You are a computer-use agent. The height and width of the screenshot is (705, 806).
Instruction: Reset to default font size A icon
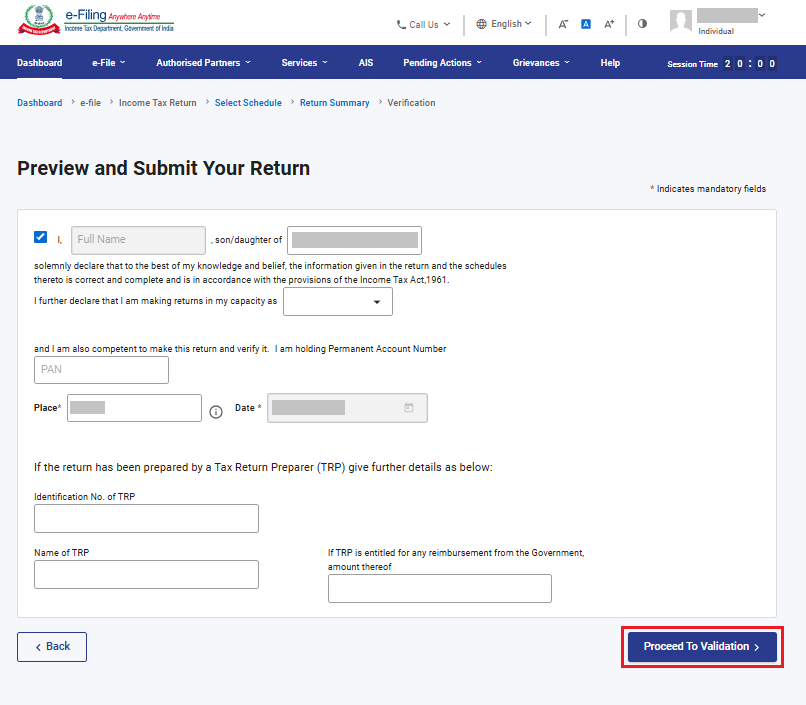(x=585, y=24)
